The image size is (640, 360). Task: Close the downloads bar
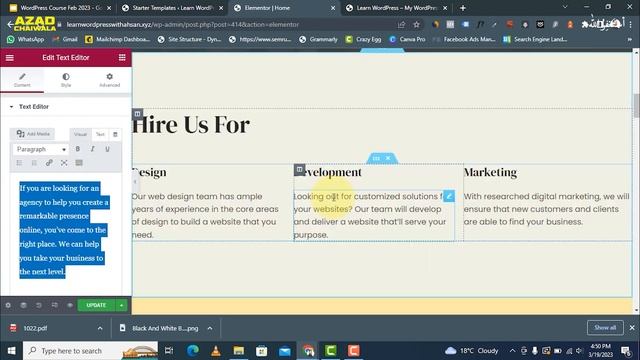coord(632,328)
